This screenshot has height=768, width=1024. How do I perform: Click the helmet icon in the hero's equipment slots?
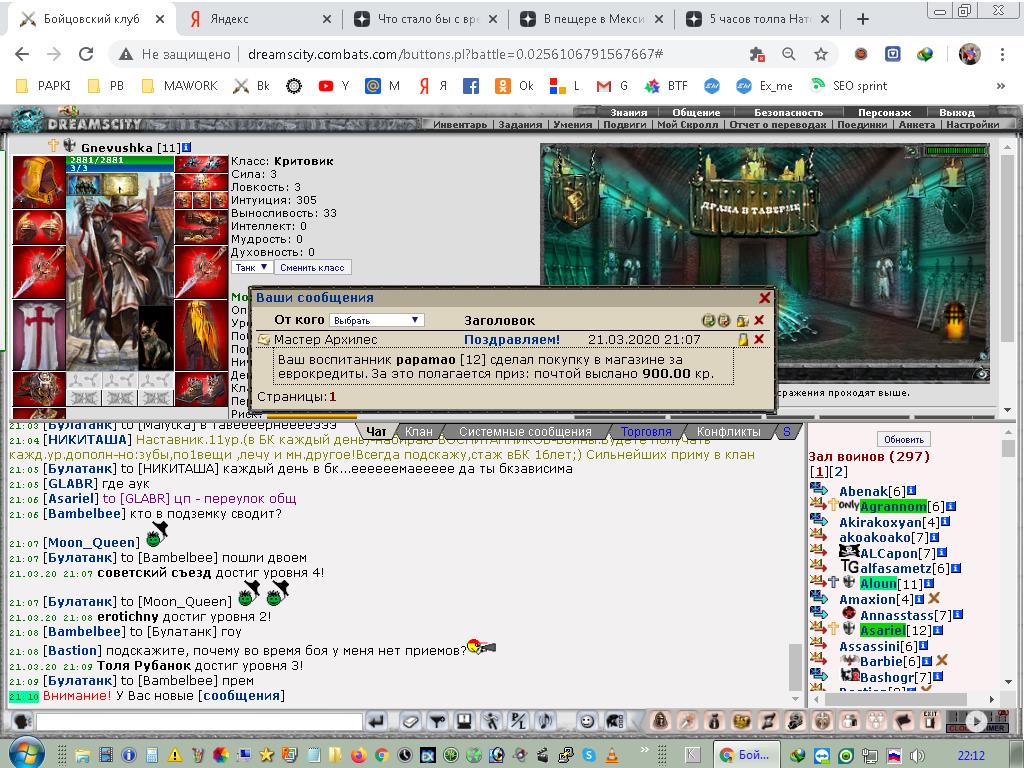[x=39, y=182]
